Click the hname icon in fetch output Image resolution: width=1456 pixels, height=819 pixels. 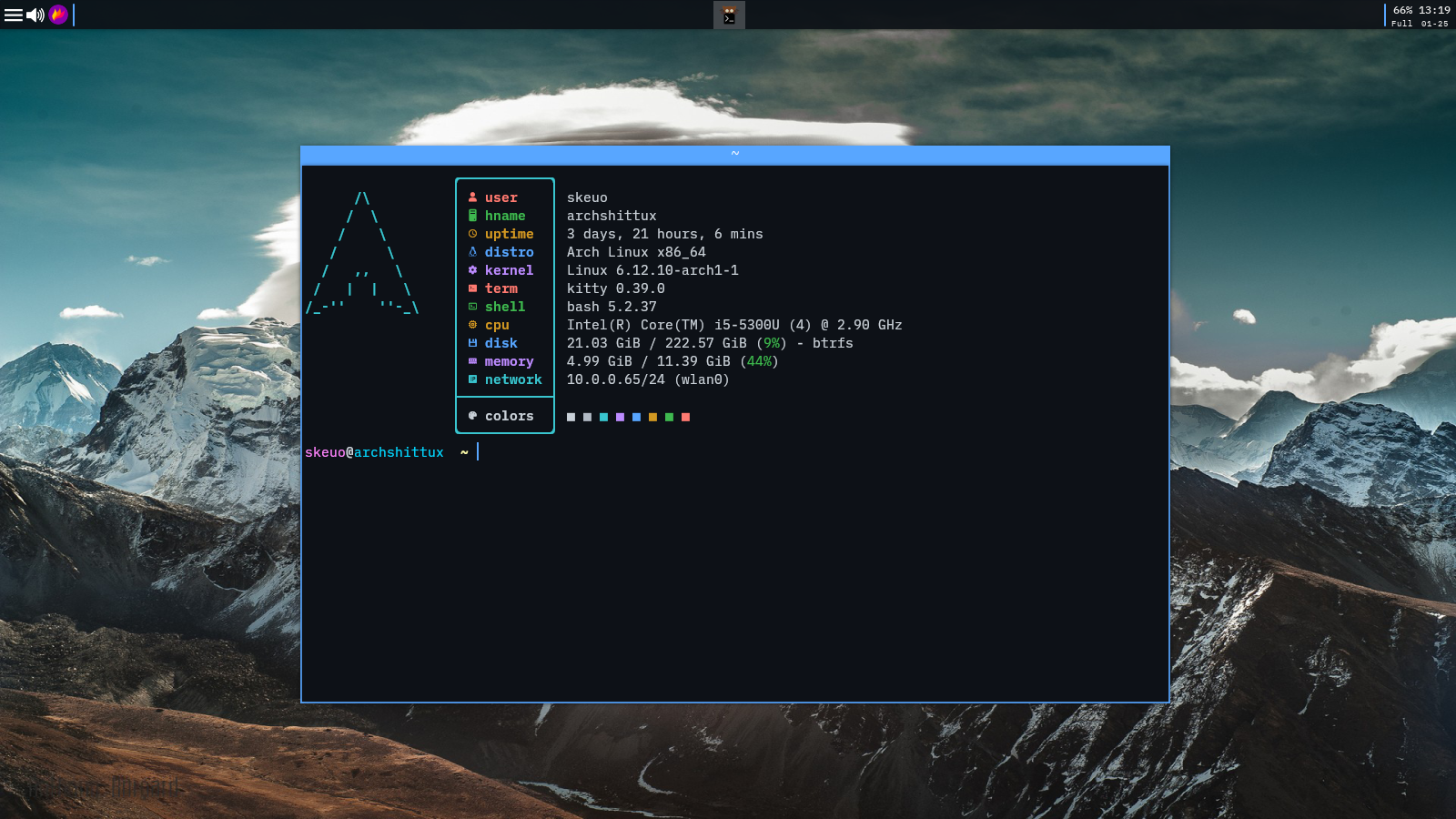[472, 216]
